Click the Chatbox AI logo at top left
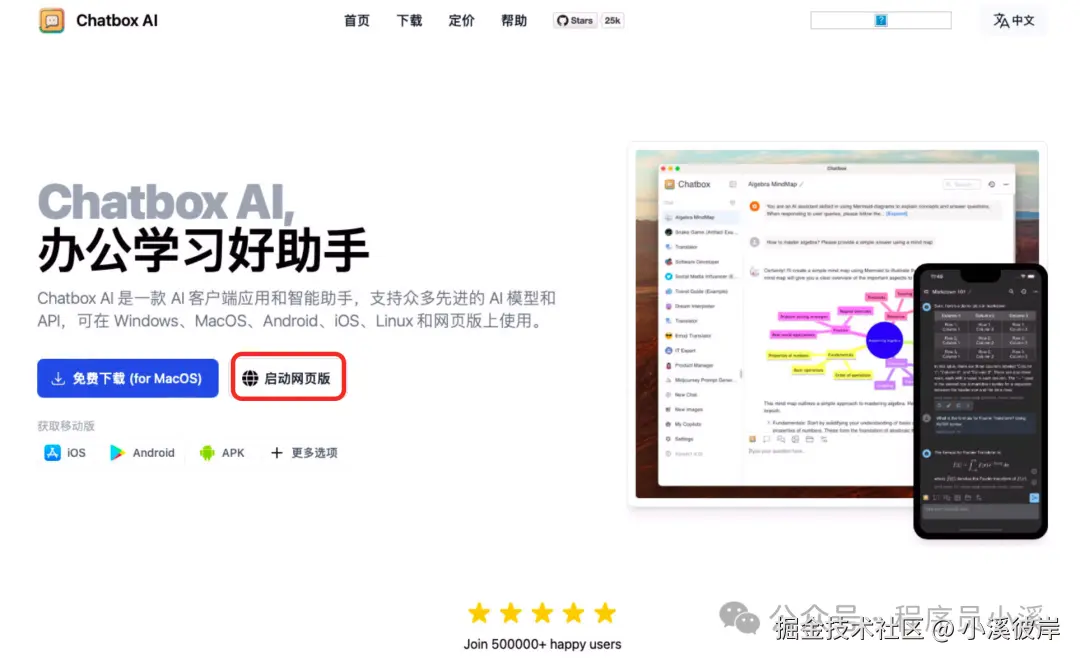Screen dimensions: 1080x662 click(97, 20)
